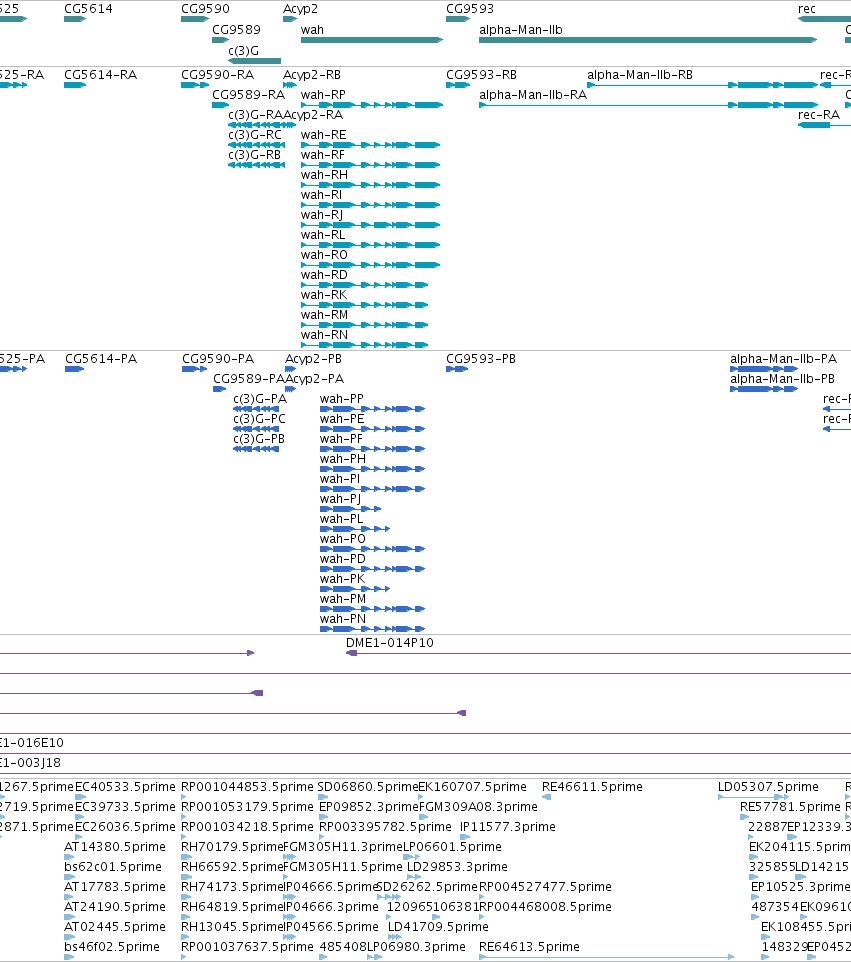Select protein label alpha-Man-IIb-PB
This screenshot has height=962, width=851.
[782, 379]
